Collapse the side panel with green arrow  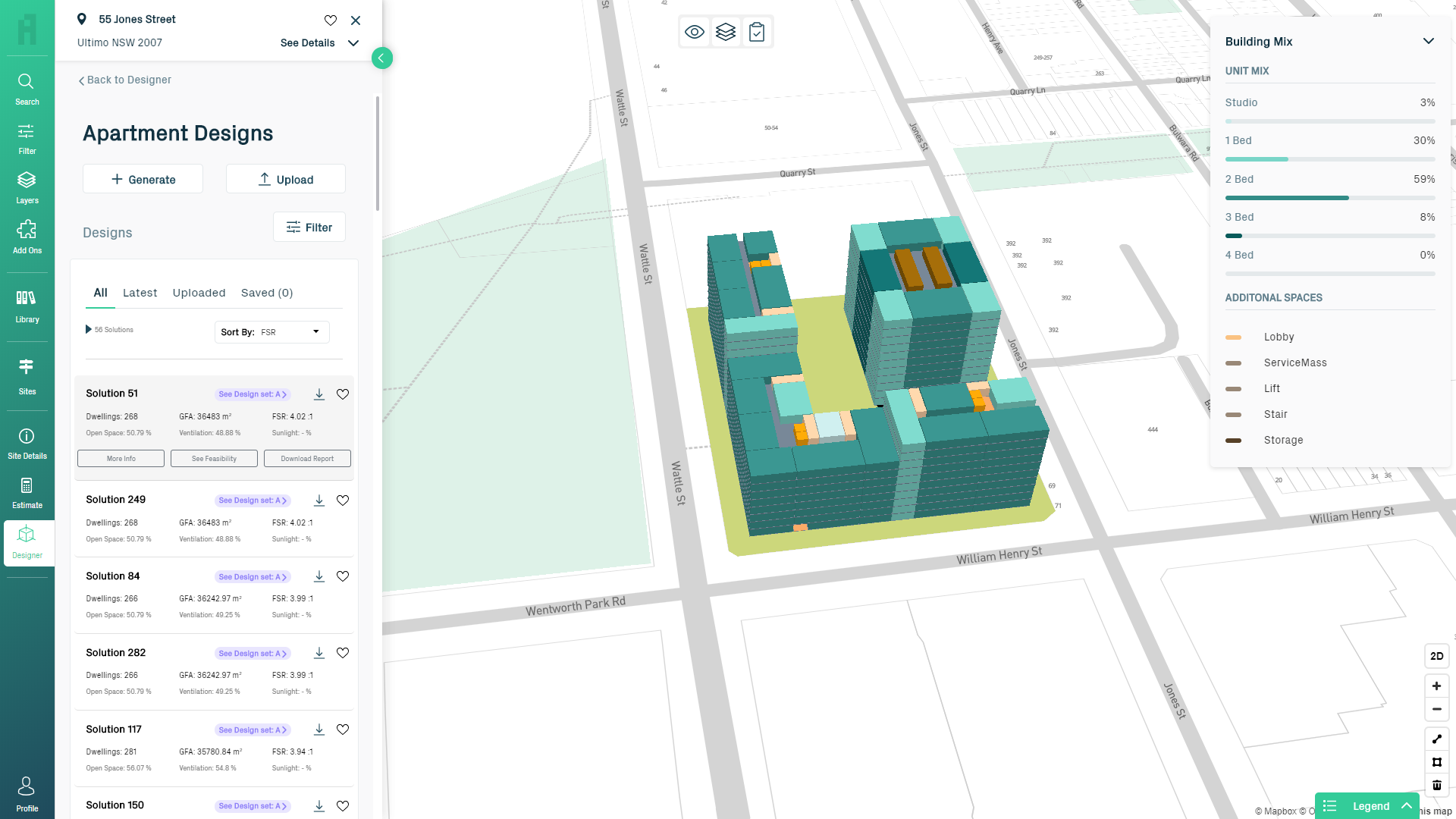(x=382, y=58)
